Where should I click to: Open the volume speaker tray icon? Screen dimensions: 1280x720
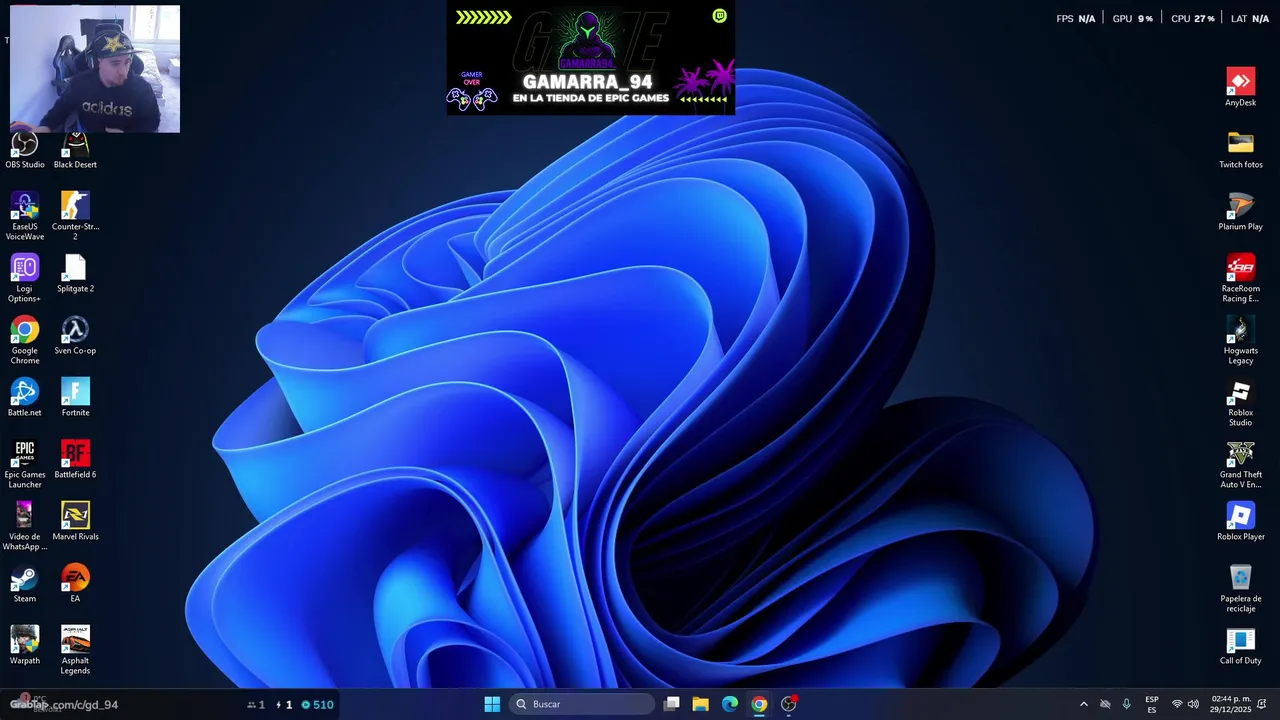tap(1193, 704)
